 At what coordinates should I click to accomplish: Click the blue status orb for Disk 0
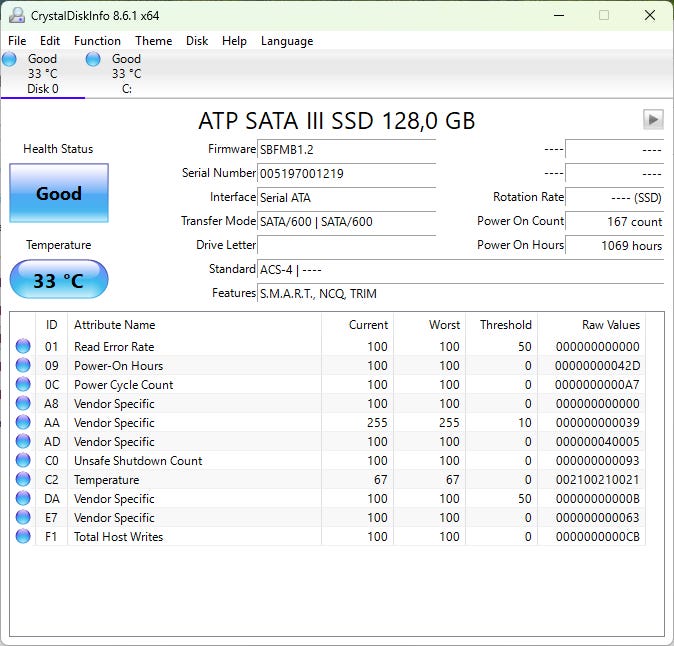click(x=10, y=59)
